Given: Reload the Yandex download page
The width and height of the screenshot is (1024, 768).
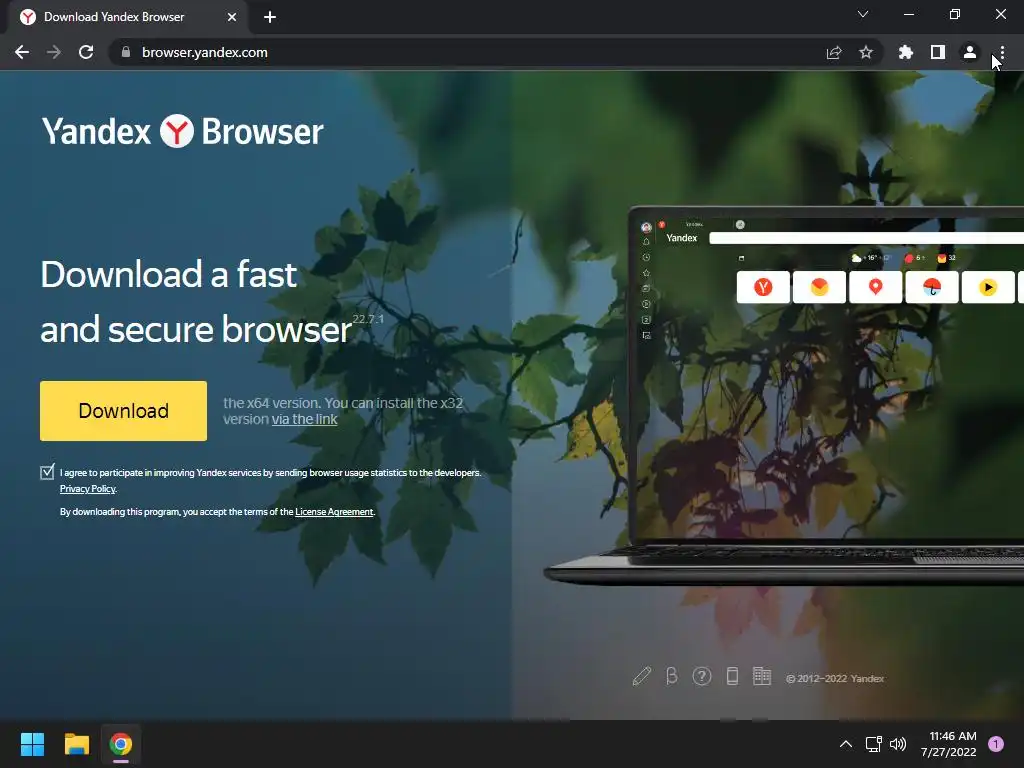Looking at the screenshot, I should (x=86, y=52).
